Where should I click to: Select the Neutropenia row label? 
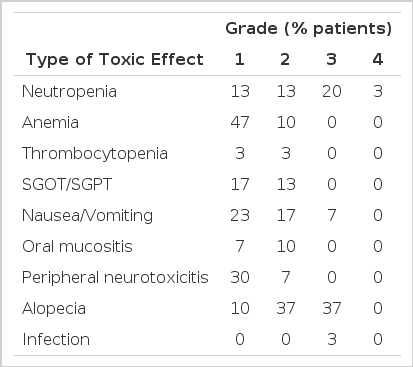[x=69, y=92]
